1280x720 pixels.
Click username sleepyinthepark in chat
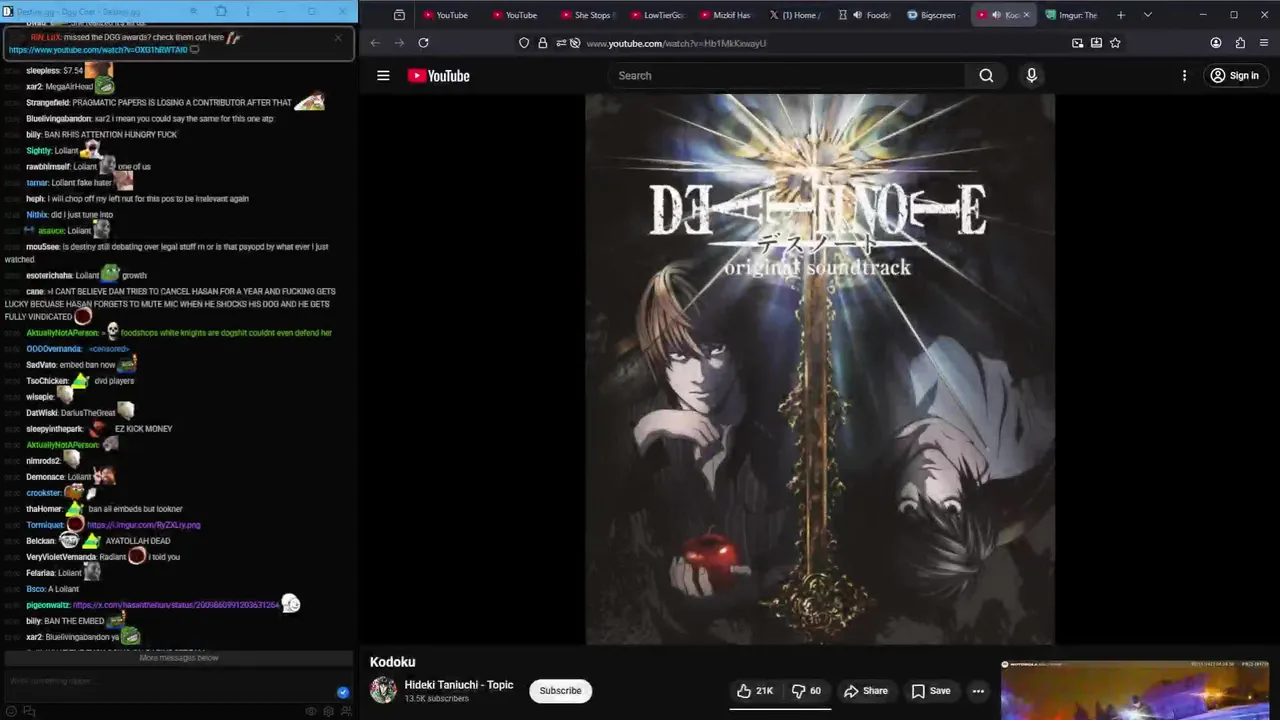54,429
